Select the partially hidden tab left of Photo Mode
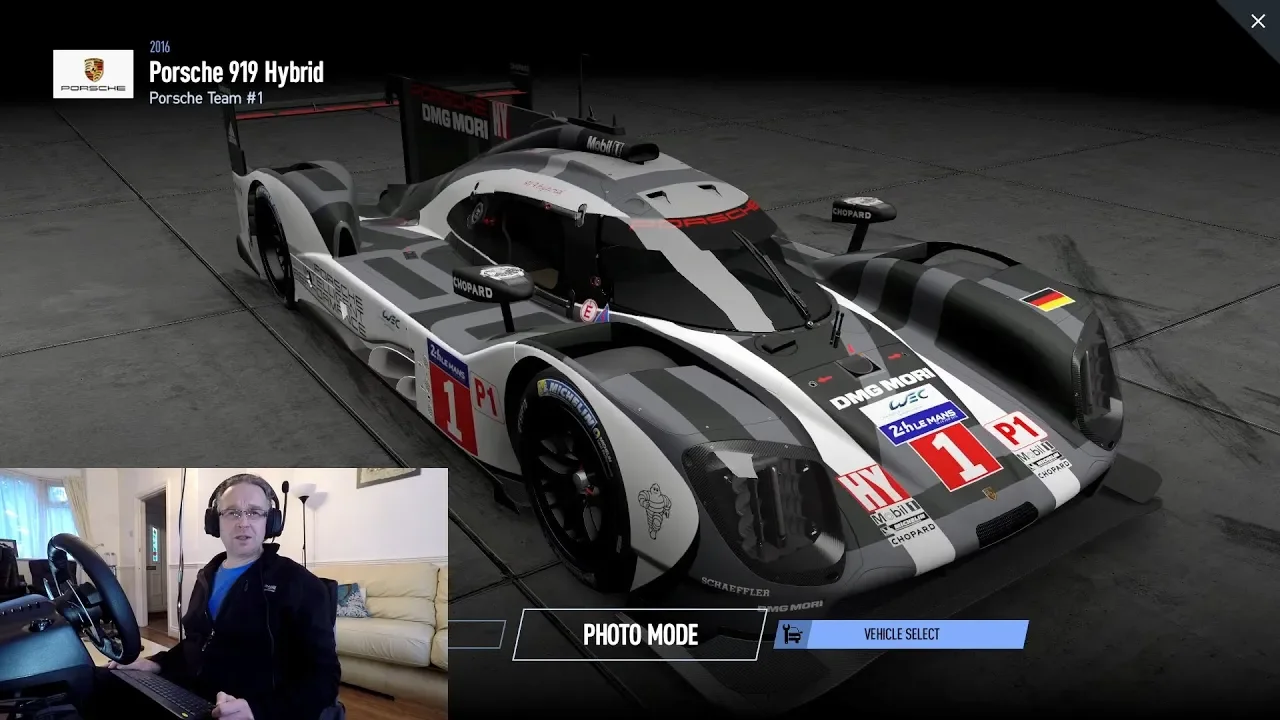Image resolution: width=1280 pixels, height=720 pixels. (x=478, y=634)
